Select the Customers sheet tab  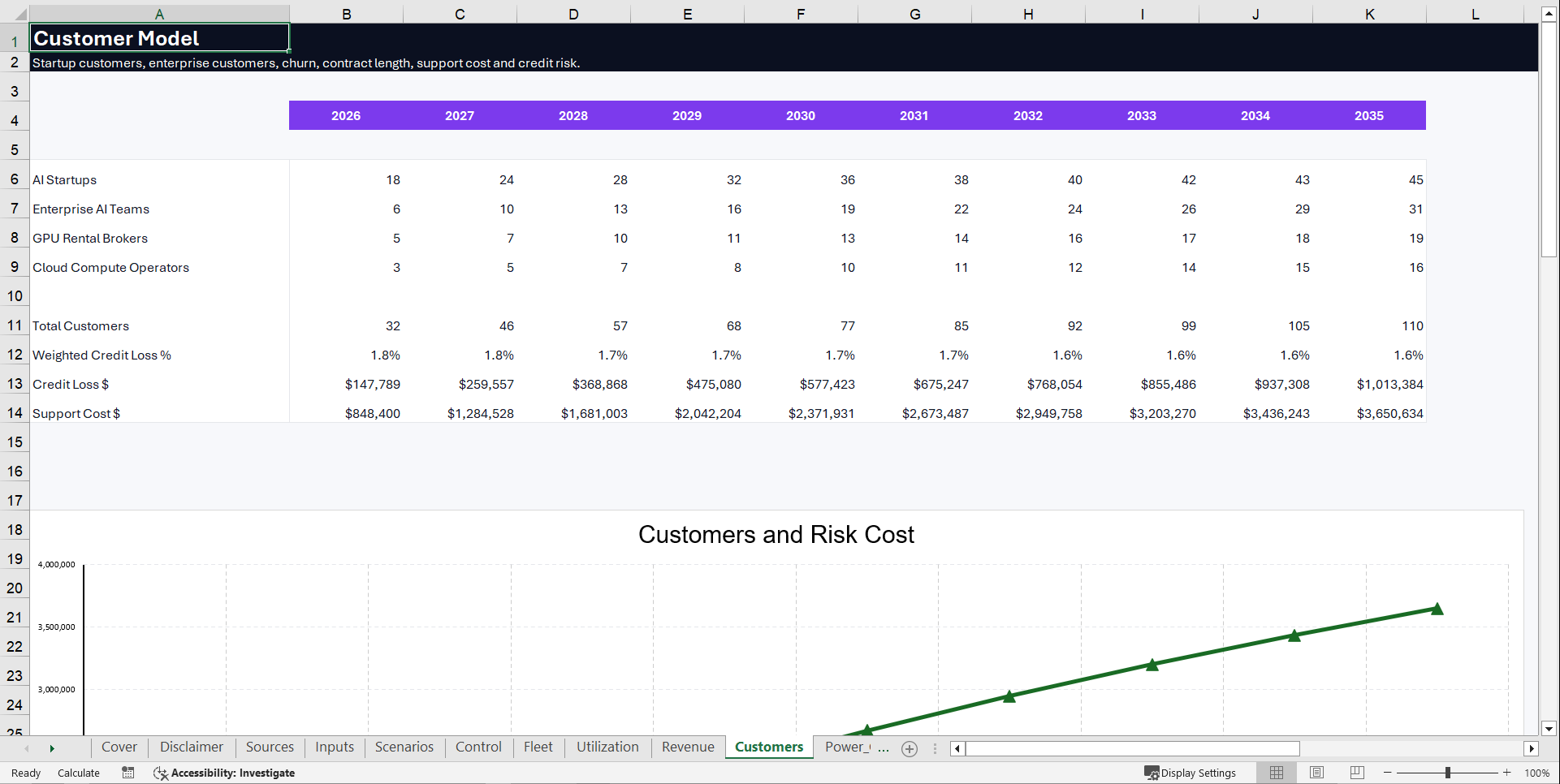(769, 747)
